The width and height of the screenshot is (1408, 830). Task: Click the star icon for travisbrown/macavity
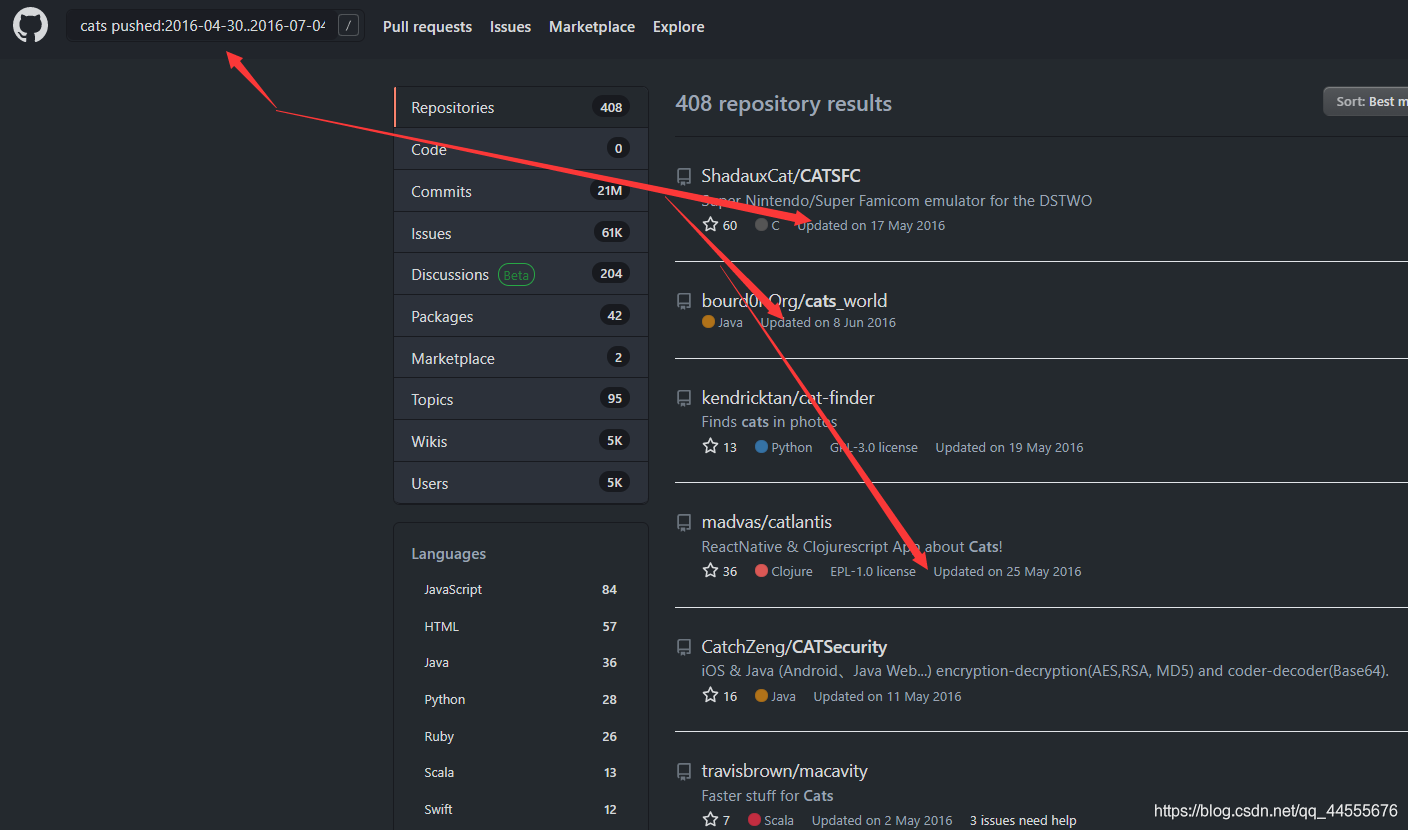pos(710,820)
